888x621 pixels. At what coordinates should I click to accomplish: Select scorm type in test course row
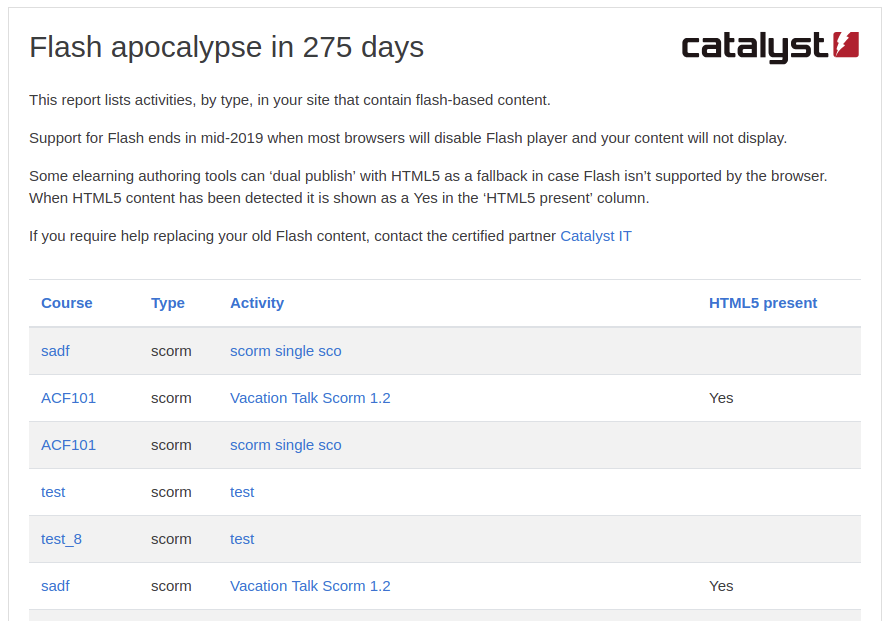[171, 492]
